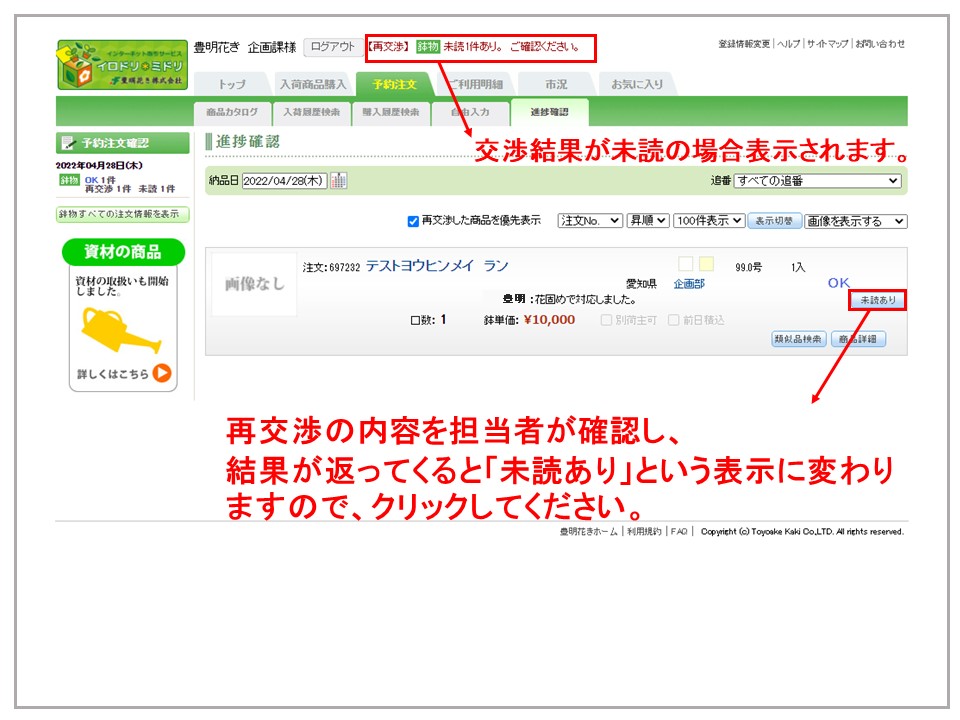
Task: Click the yellow watering can image
Action: point(121,332)
